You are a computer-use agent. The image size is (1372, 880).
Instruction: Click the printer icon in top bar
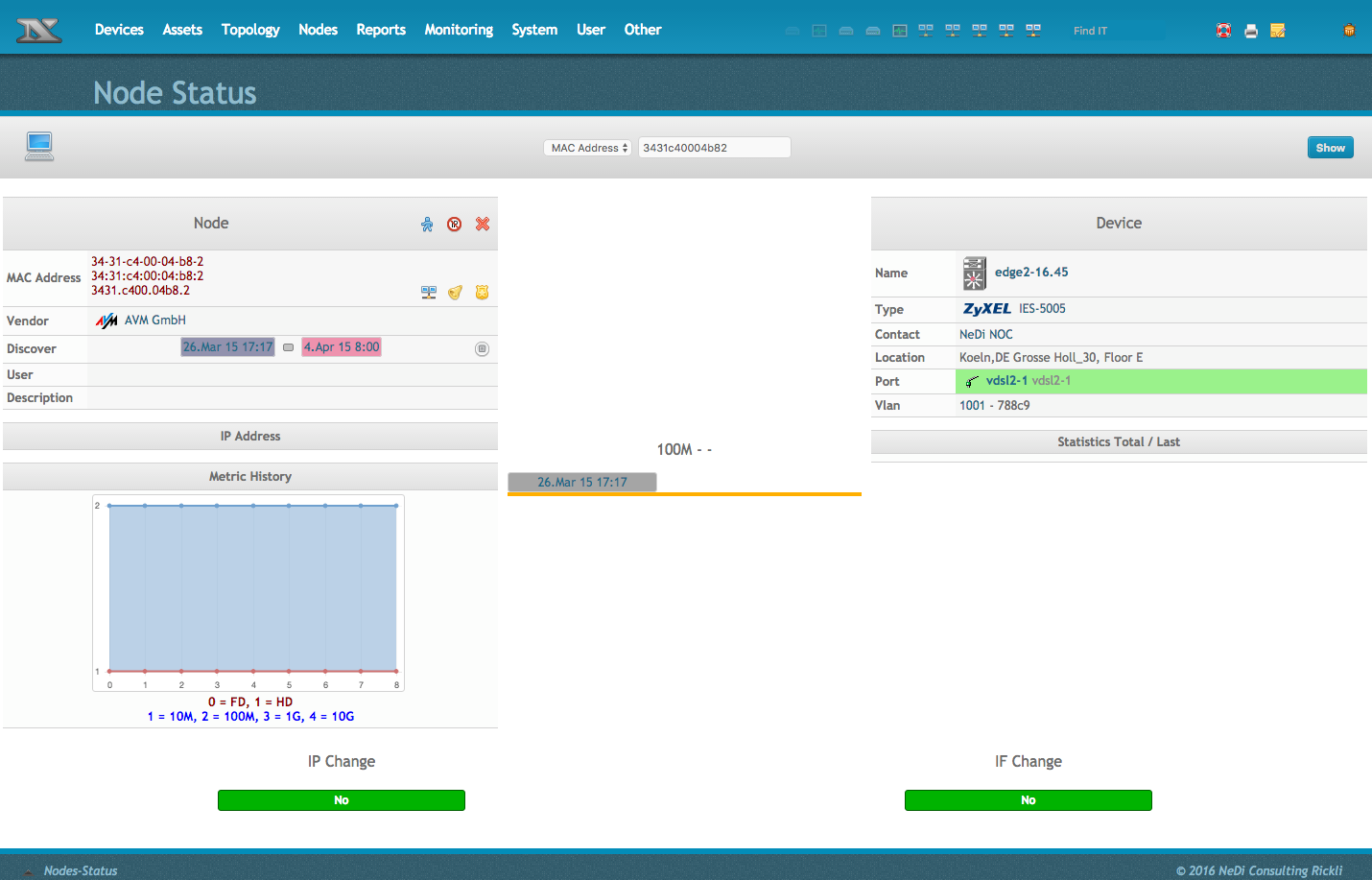click(x=1251, y=31)
